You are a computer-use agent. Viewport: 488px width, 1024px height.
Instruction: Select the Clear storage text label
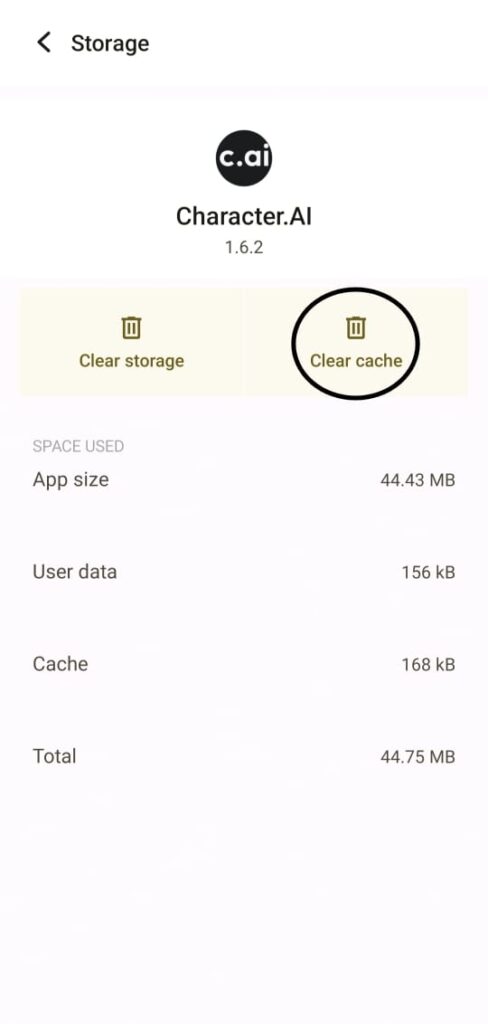pos(131,360)
